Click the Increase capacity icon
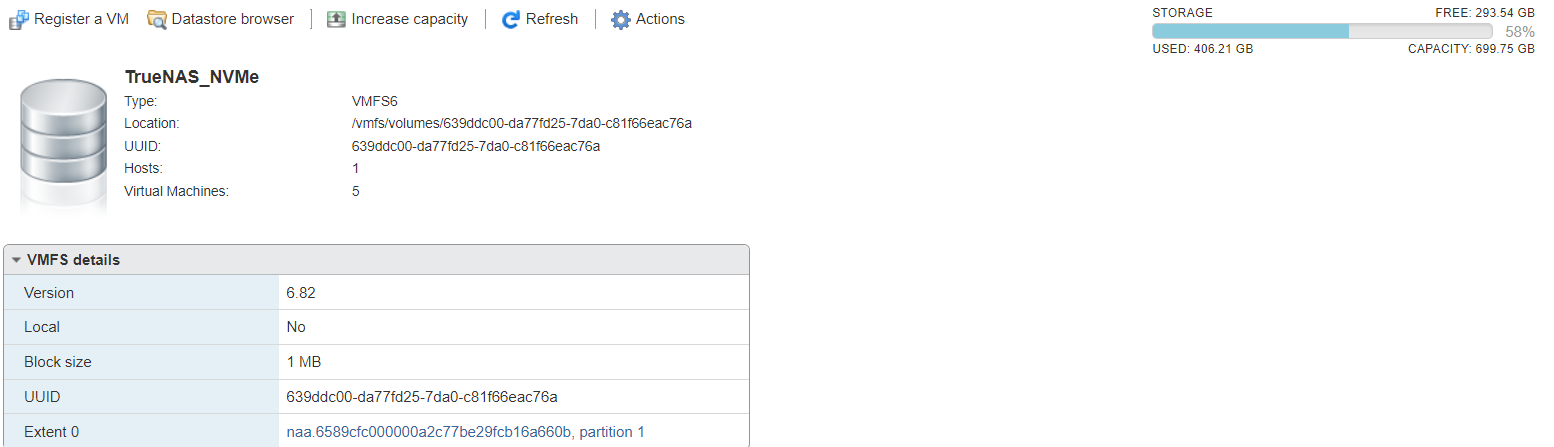This screenshot has width=1554, height=447. (336, 19)
